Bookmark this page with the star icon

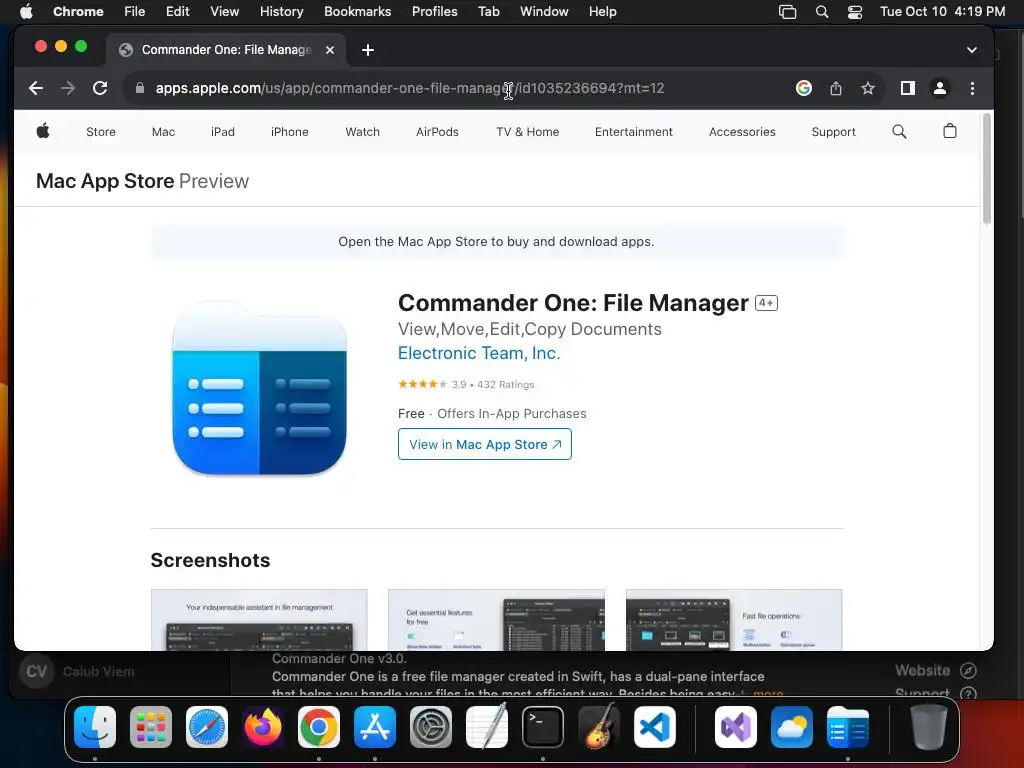tap(867, 88)
